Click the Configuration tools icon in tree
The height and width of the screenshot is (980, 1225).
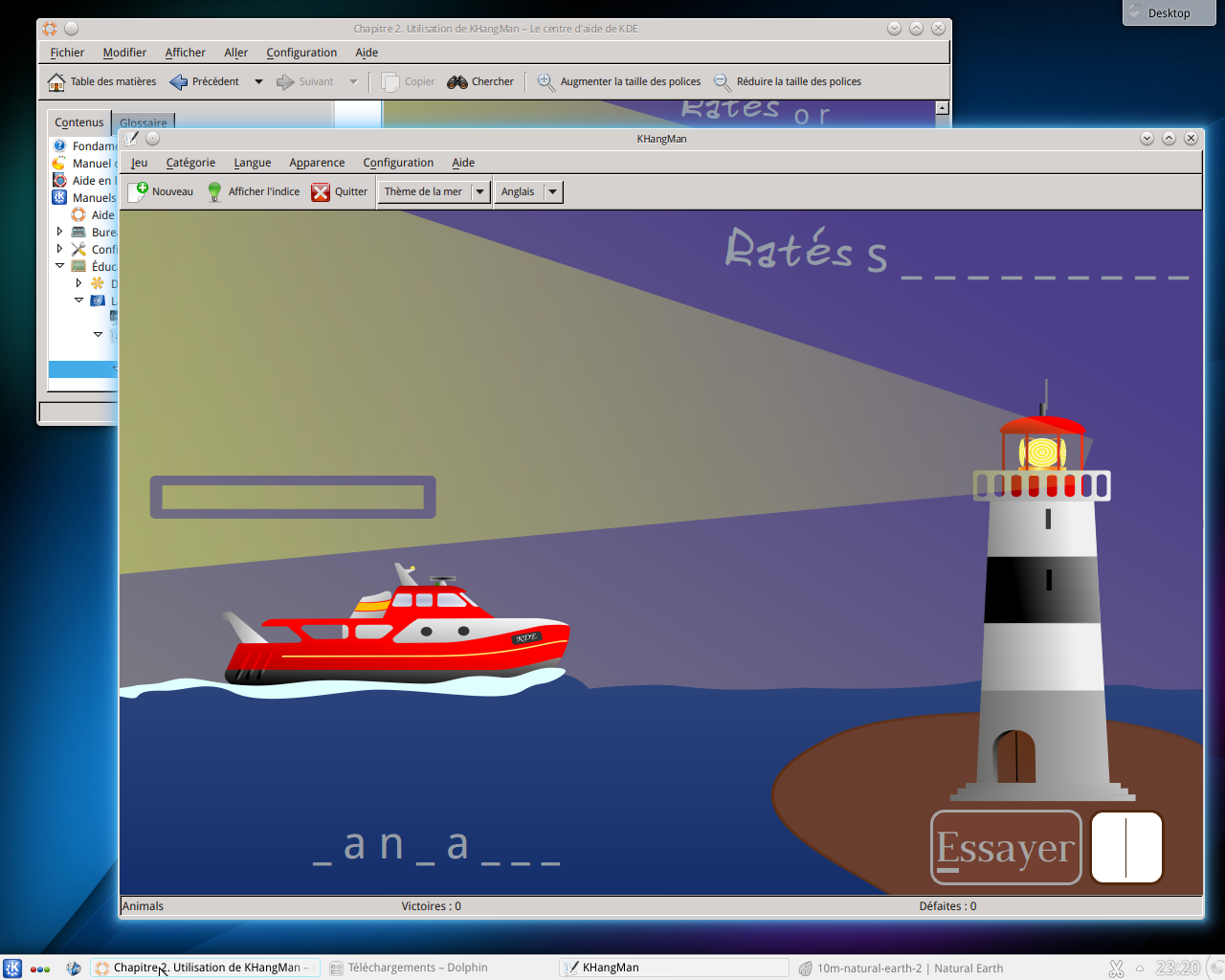pos(78,249)
